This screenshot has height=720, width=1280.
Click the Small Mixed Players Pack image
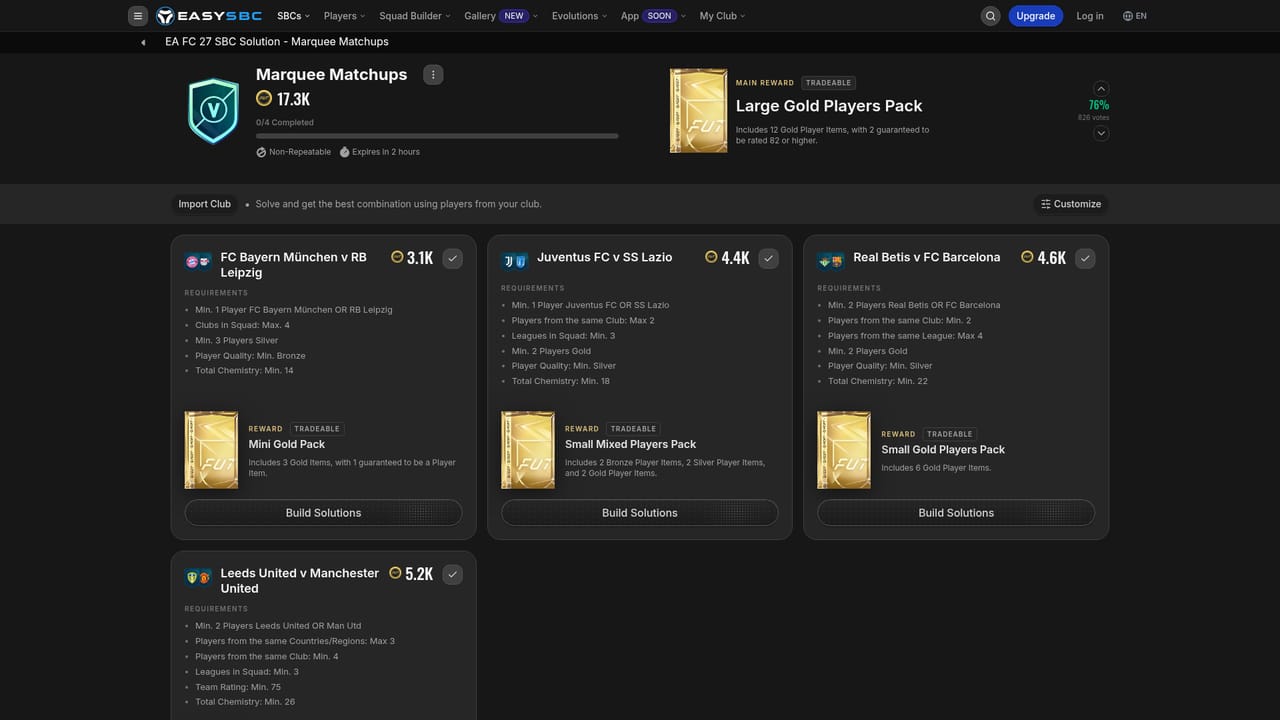click(528, 450)
